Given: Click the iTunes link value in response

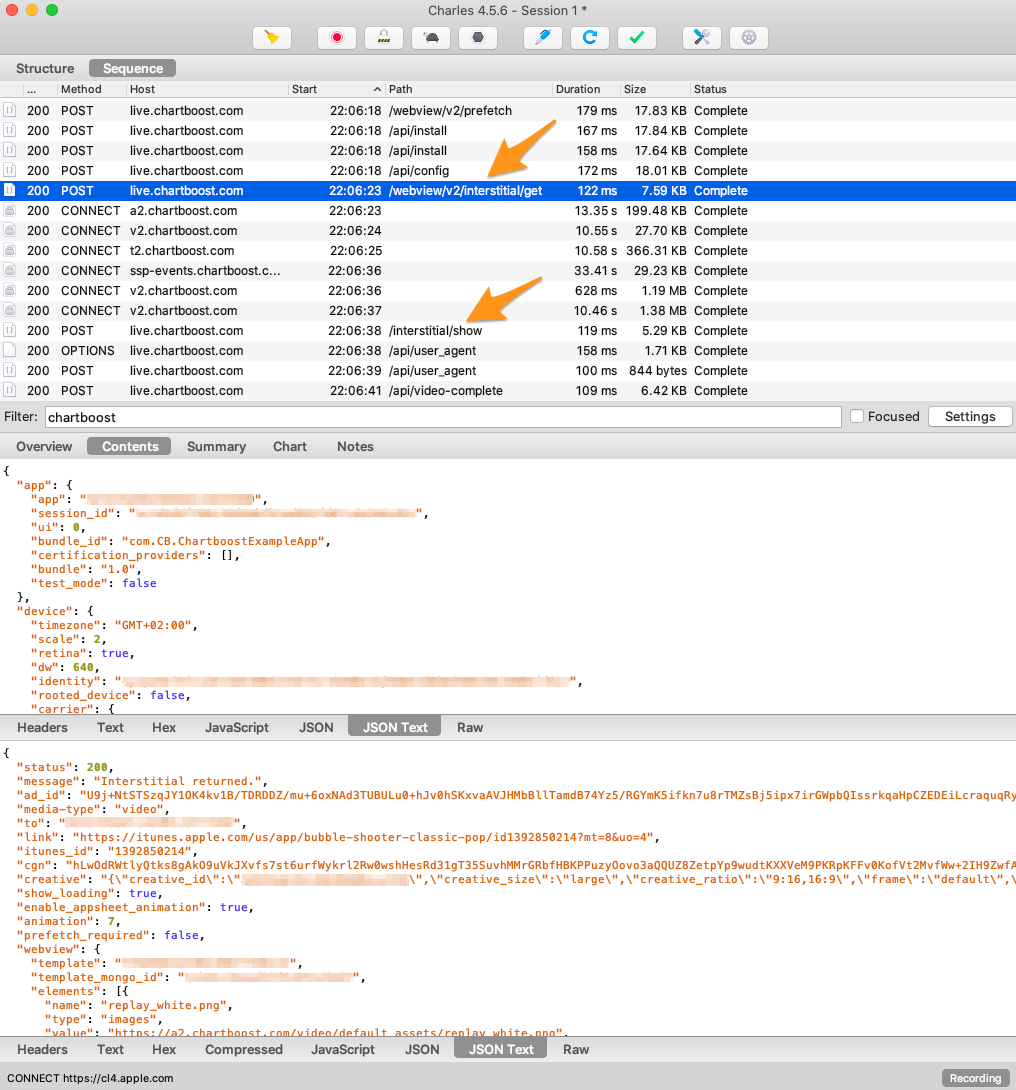Looking at the screenshot, I should [x=361, y=838].
